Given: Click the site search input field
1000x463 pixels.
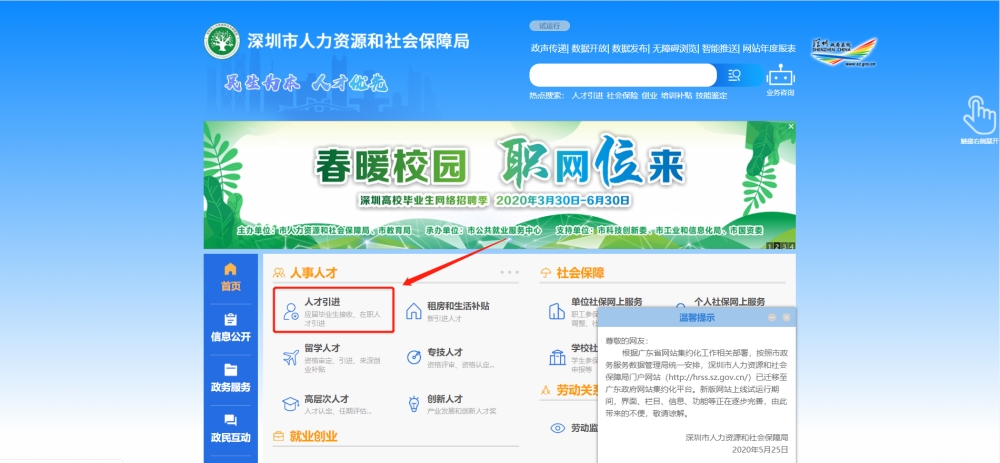Looking at the screenshot, I should pyautogui.click(x=623, y=75).
